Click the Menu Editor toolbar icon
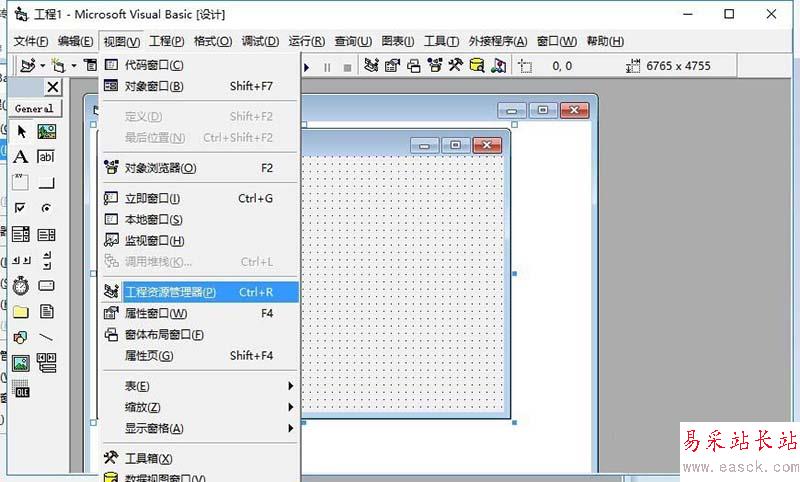This screenshot has height=482, width=800. point(90,66)
